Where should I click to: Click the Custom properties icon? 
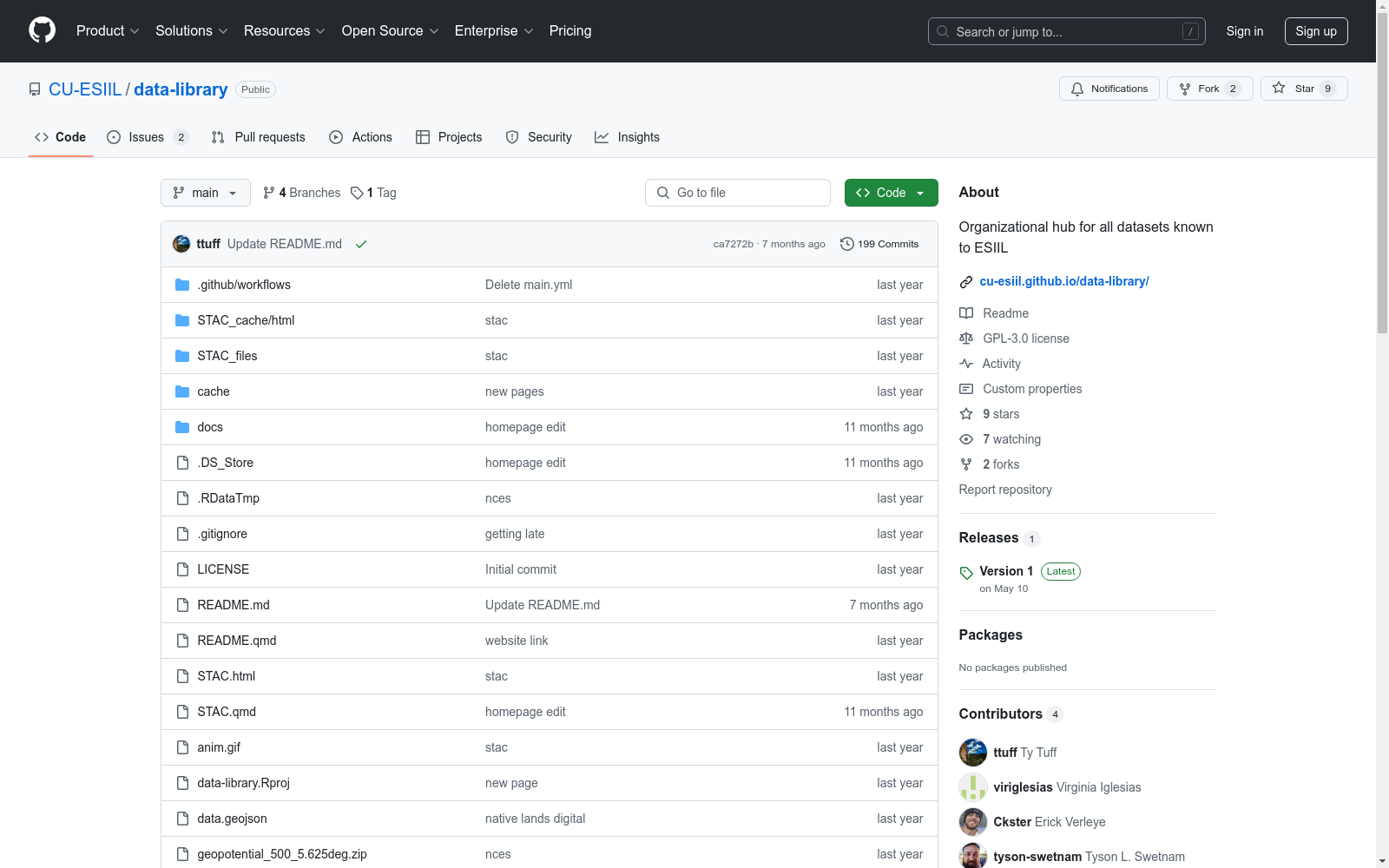click(x=966, y=389)
